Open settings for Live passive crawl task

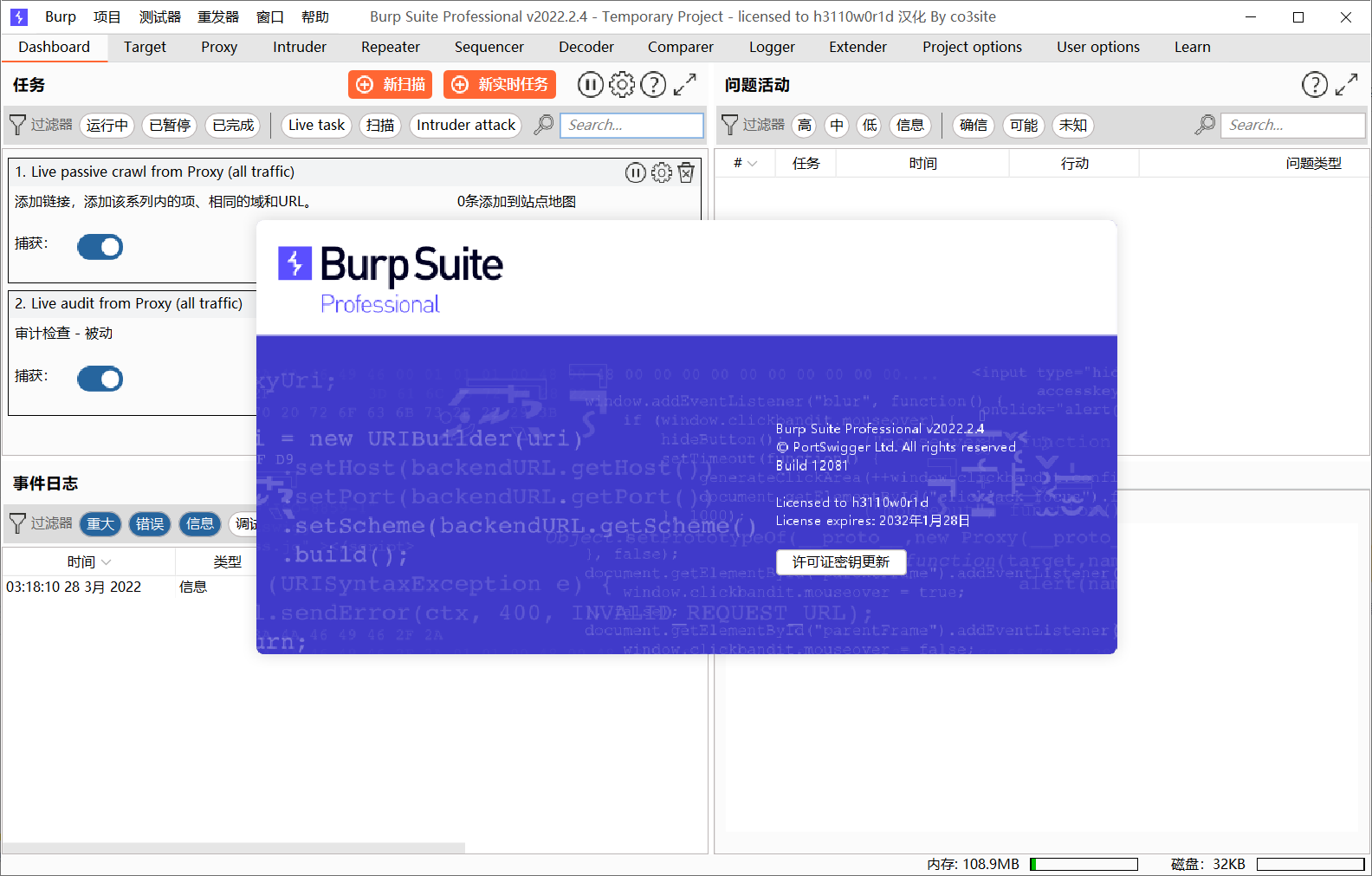(661, 172)
